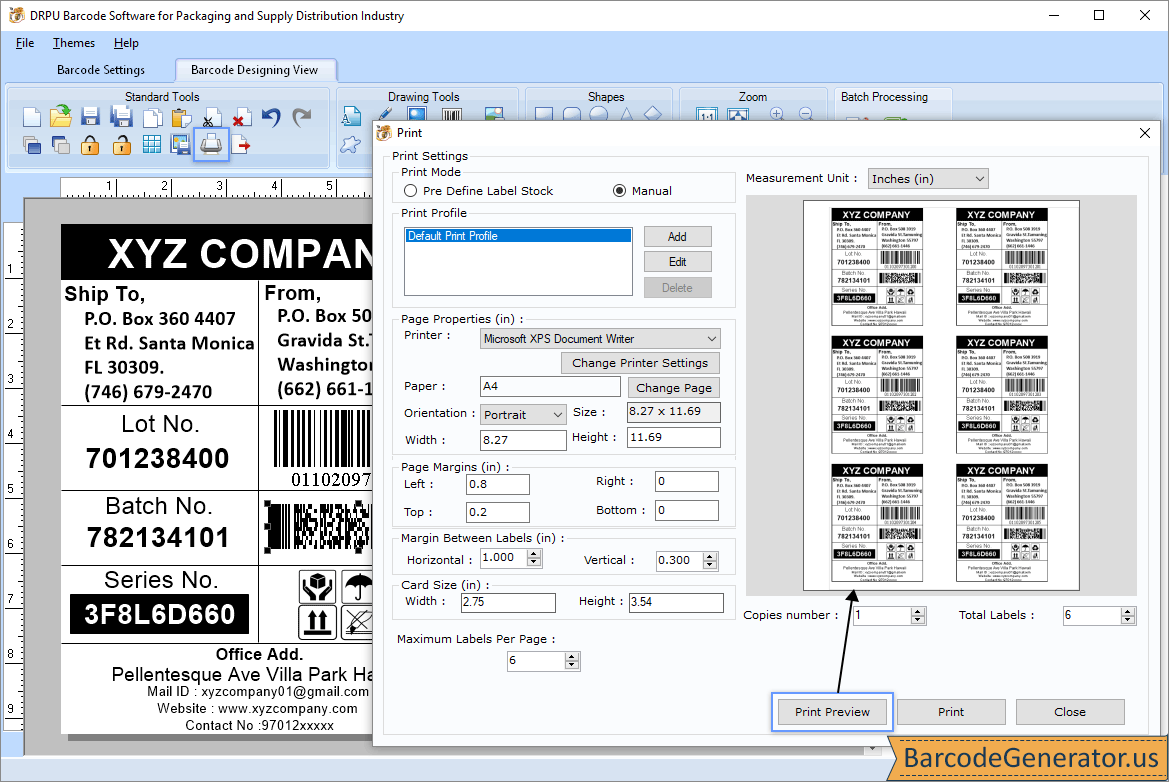Click the Left margin input field
Screen dimensions: 1169x782
pos(498,484)
